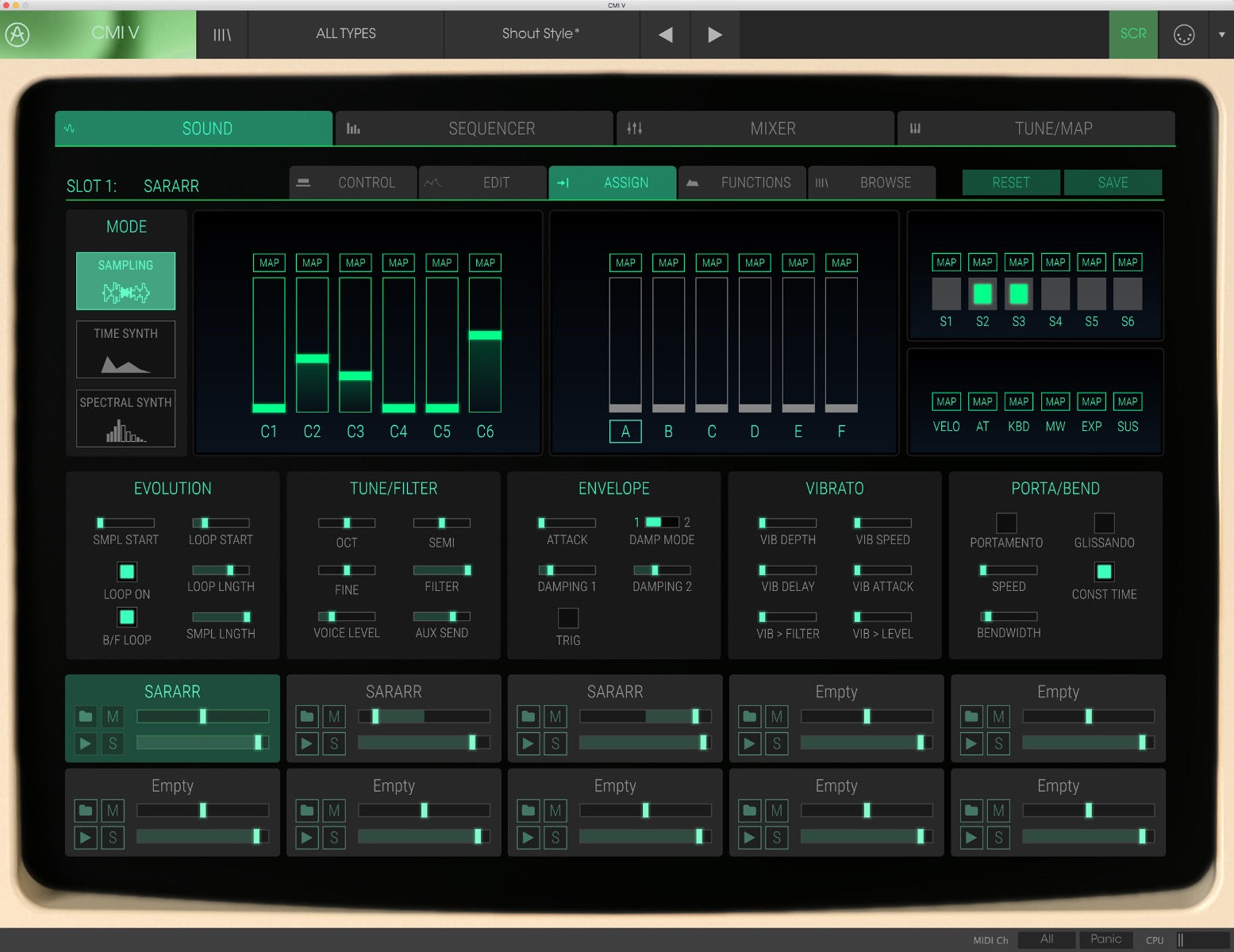Play the active SARARR slot
1234x952 pixels.
click(x=86, y=743)
